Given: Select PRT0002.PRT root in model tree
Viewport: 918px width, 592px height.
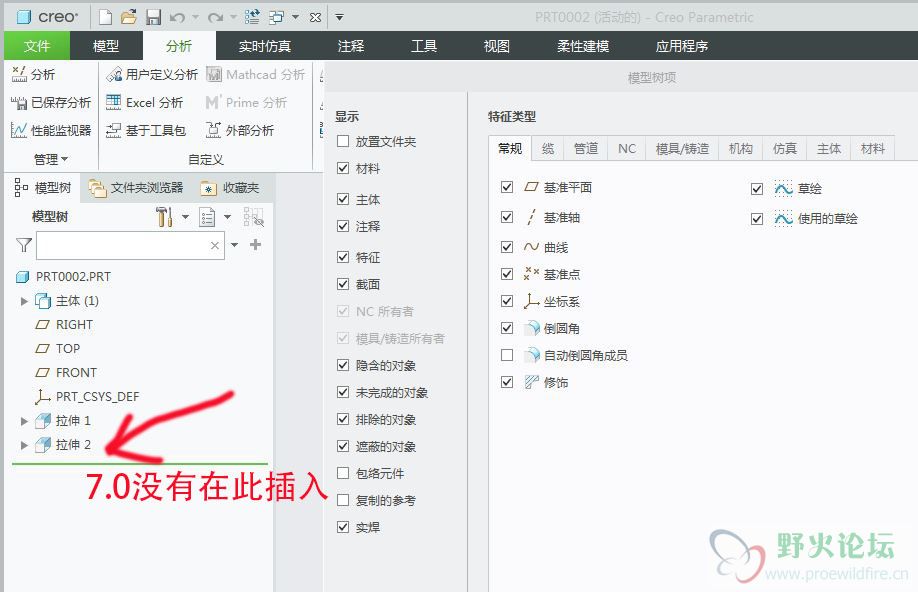Looking at the screenshot, I should point(63,276).
